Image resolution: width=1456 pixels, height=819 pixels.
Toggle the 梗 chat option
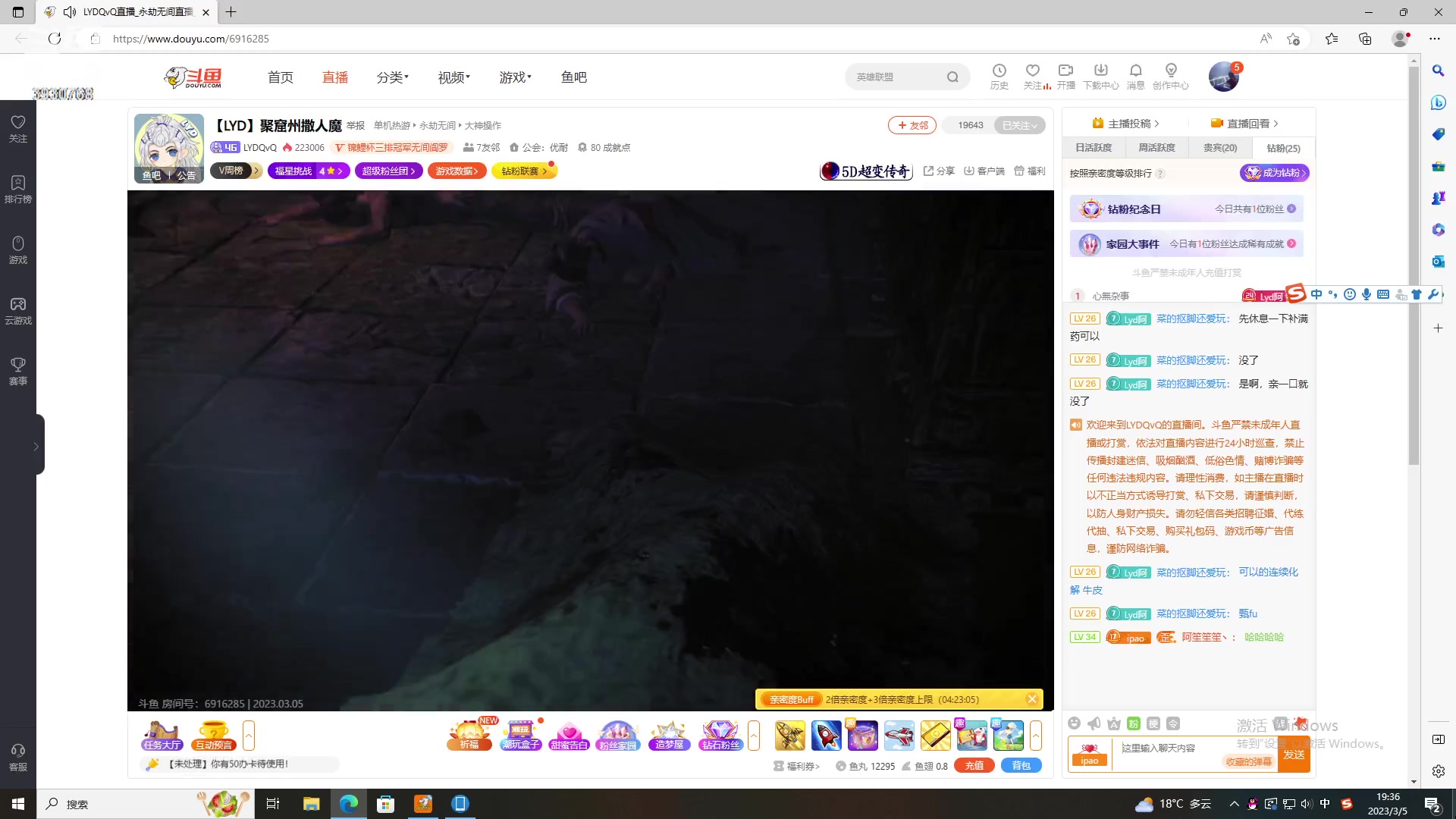pos(1153,723)
